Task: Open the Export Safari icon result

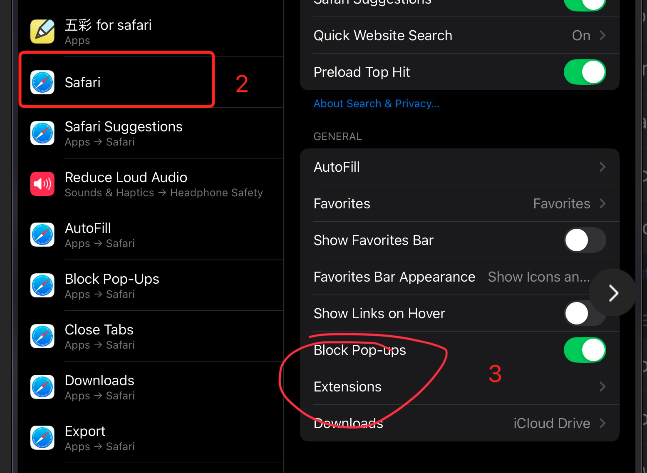Action: pos(42,438)
